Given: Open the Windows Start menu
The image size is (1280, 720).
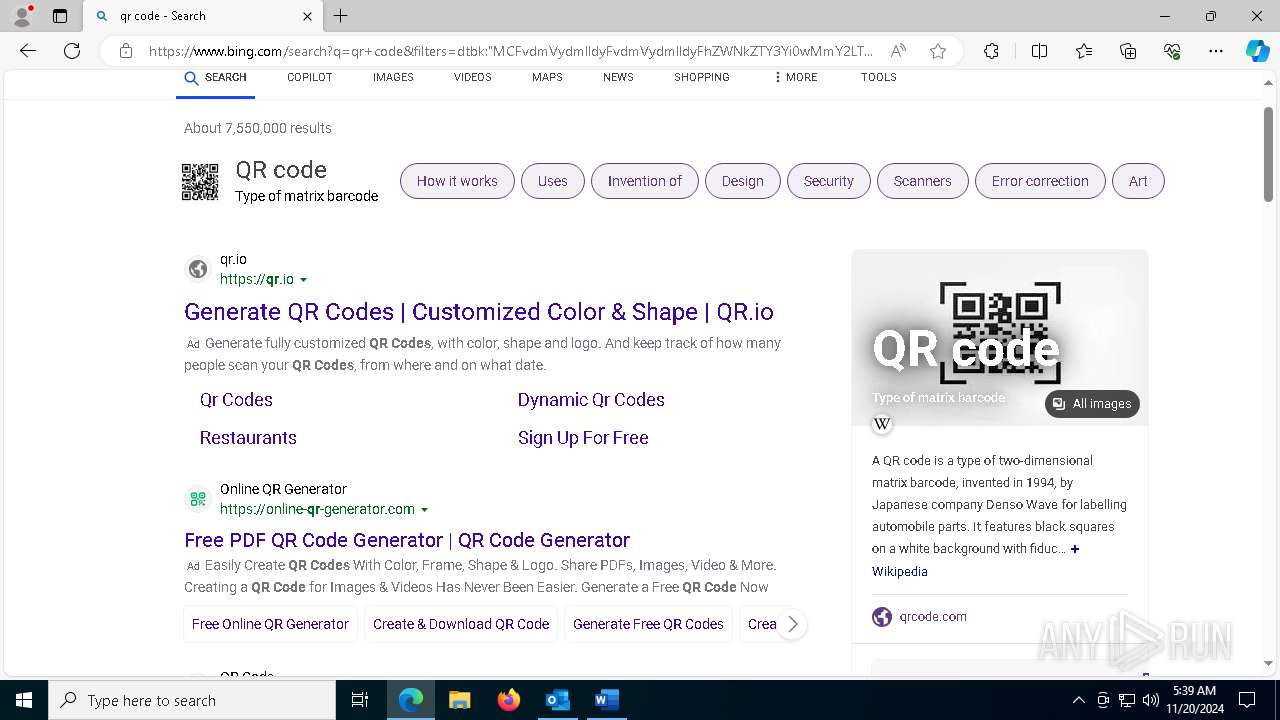Looking at the screenshot, I should (x=24, y=700).
